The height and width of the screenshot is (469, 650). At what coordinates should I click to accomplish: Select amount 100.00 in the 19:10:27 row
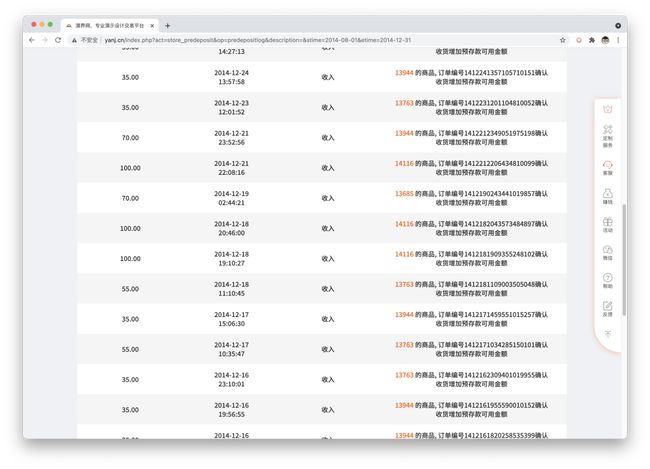point(130,259)
